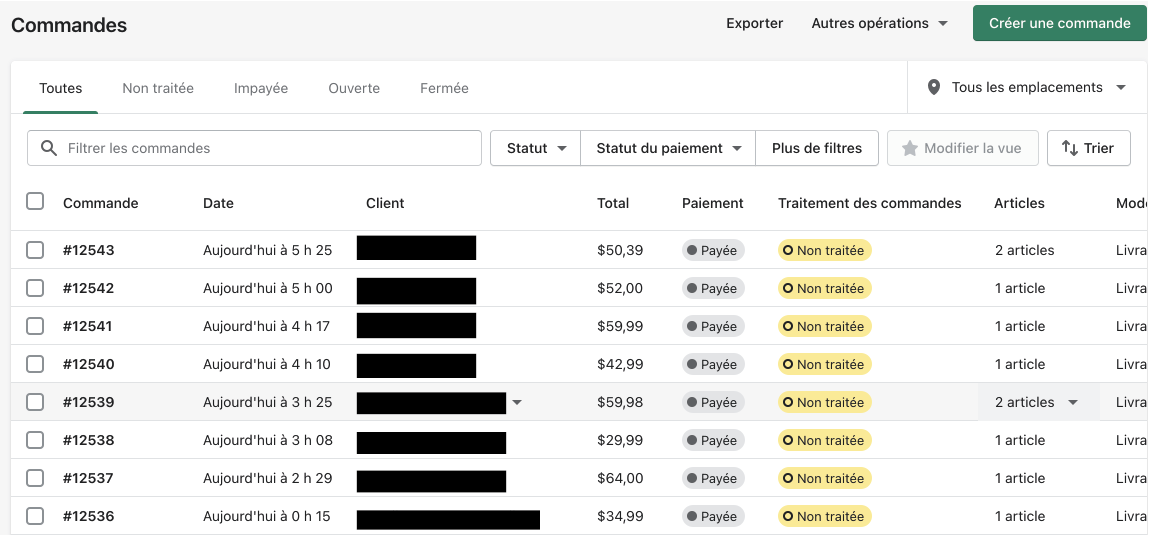Open the Autres opérations dropdown
This screenshot has height=535, width=1149.
(x=879, y=23)
